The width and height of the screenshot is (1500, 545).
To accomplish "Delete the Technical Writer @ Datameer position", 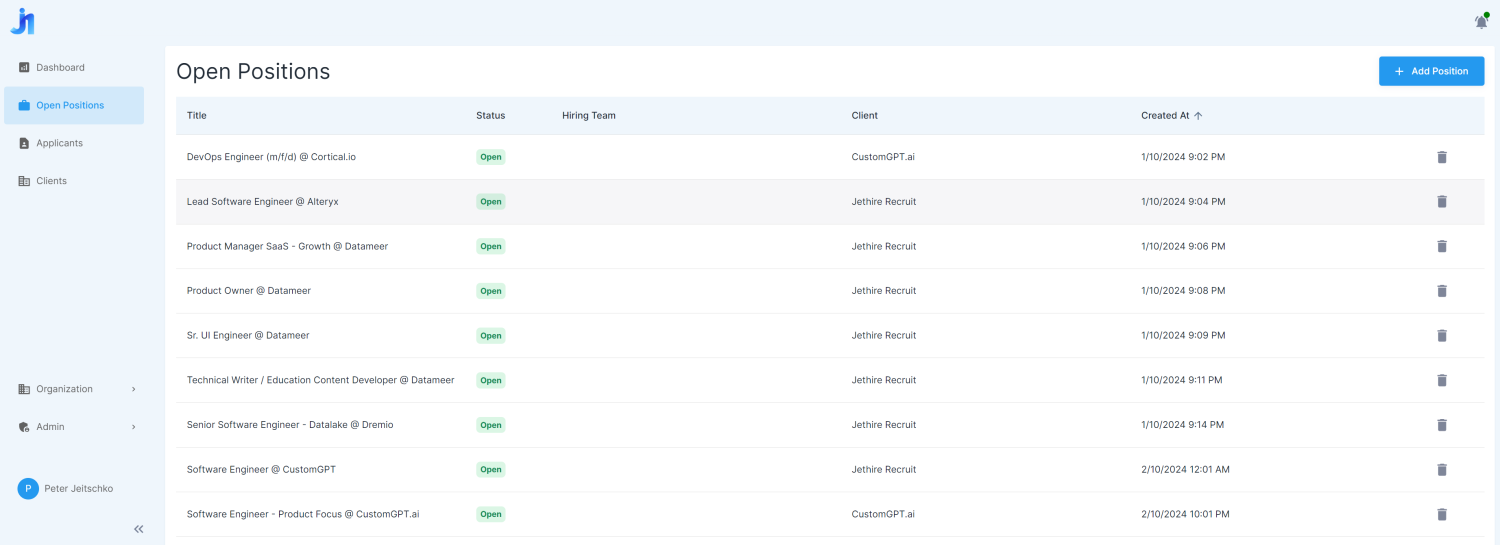I will pyautogui.click(x=1442, y=380).
